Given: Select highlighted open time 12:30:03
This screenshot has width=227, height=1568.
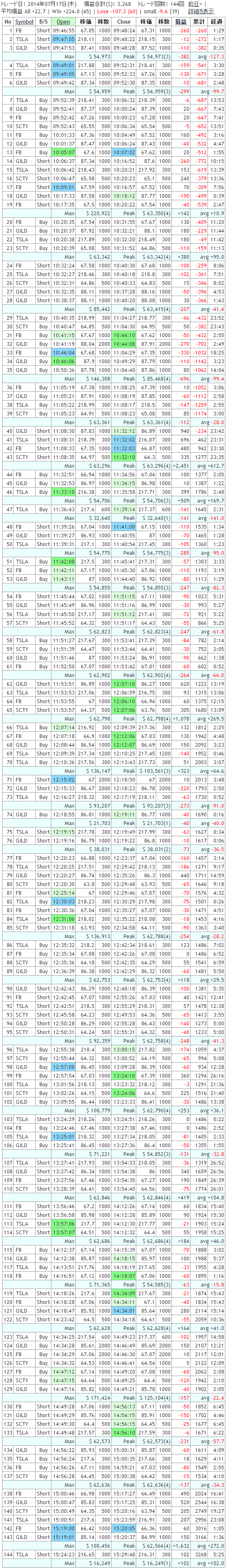Looking at the screenshot, I should (x=63, y=902).
